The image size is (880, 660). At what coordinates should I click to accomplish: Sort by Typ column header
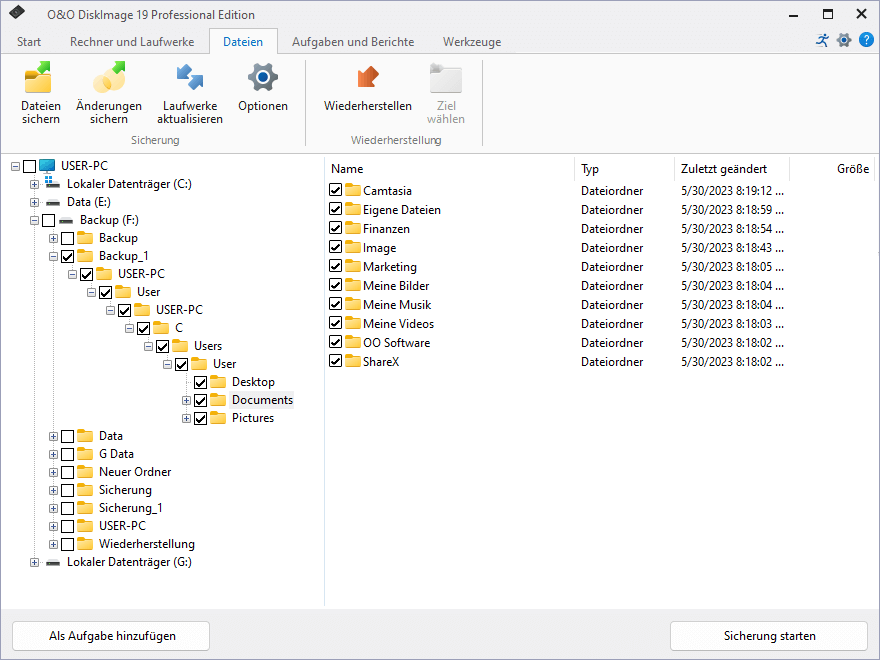click(625, 169)
